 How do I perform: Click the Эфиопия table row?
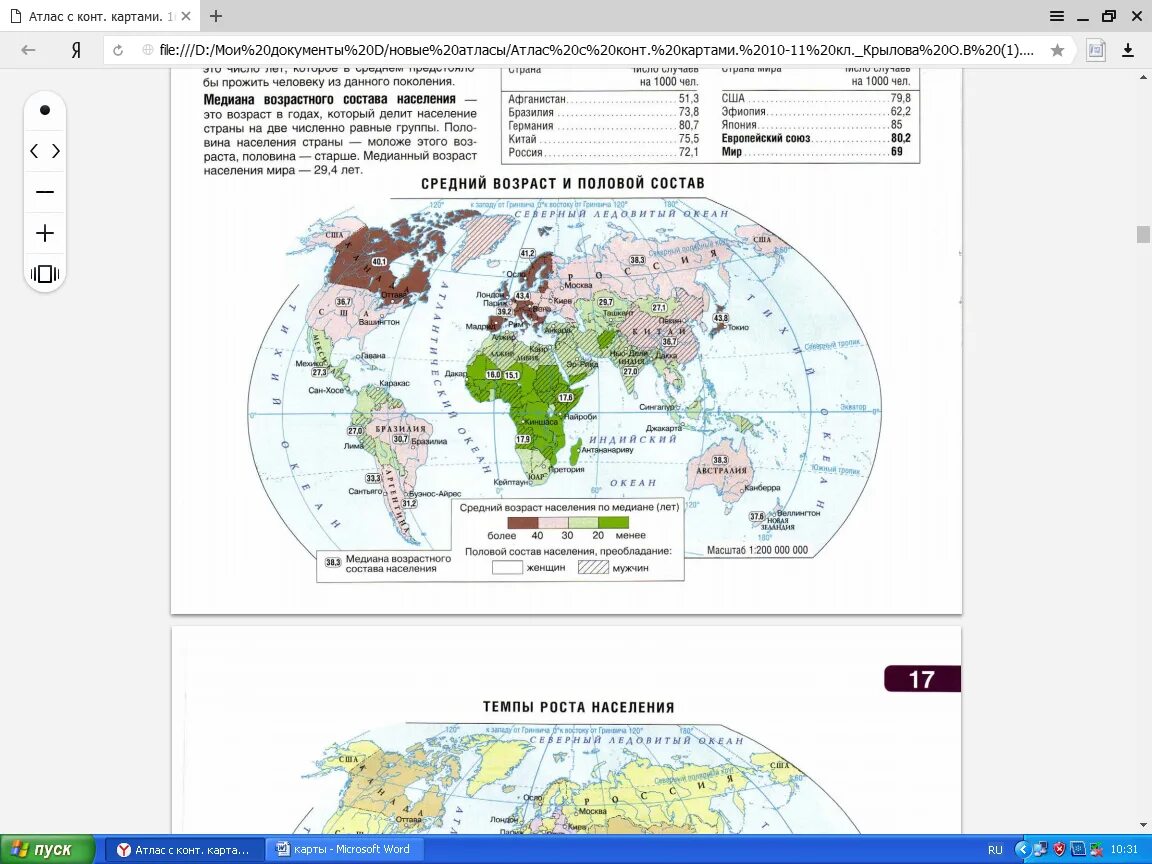click(x=816, y=112)
